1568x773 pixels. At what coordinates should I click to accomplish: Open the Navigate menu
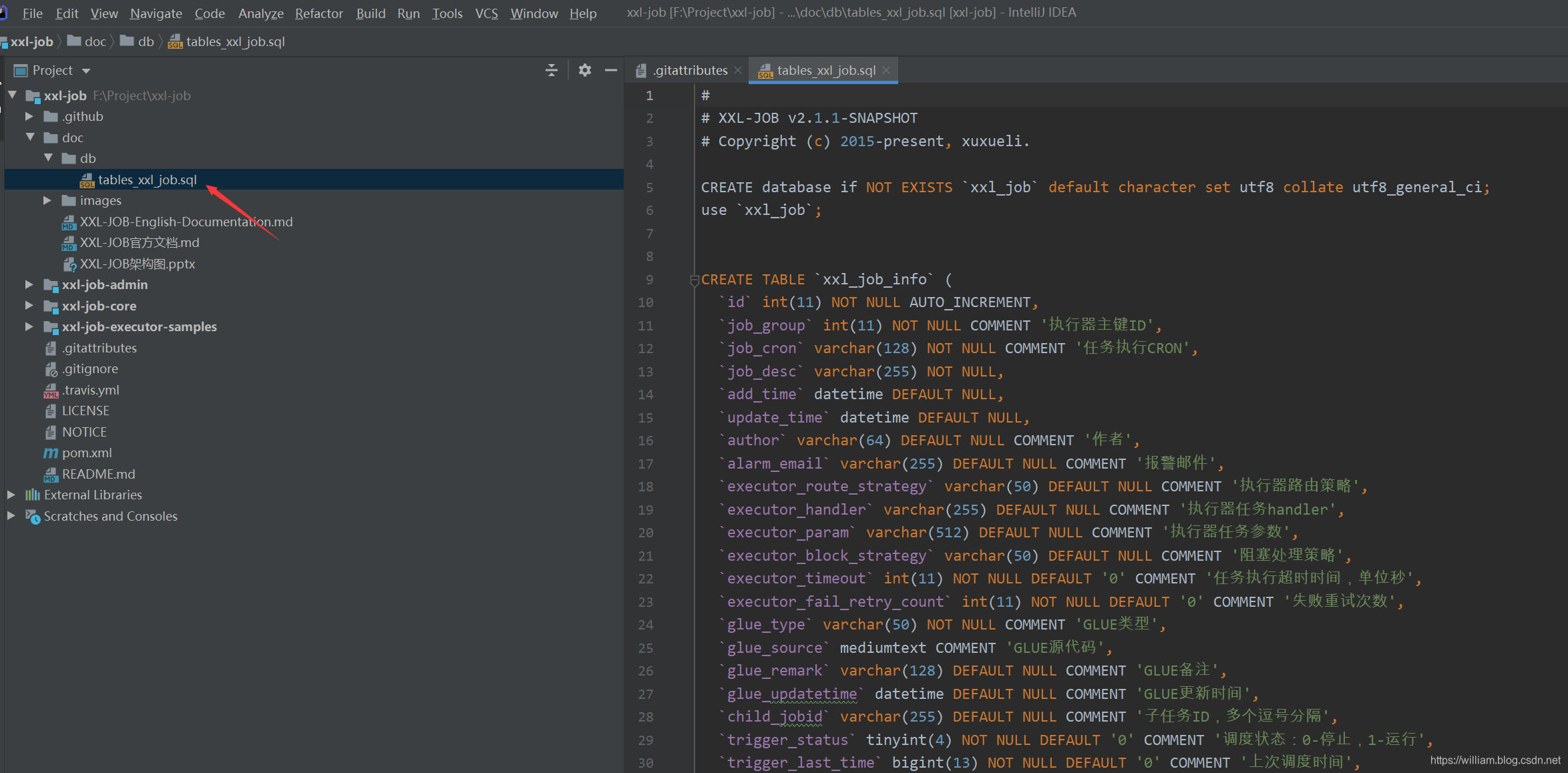click(156, 13)
